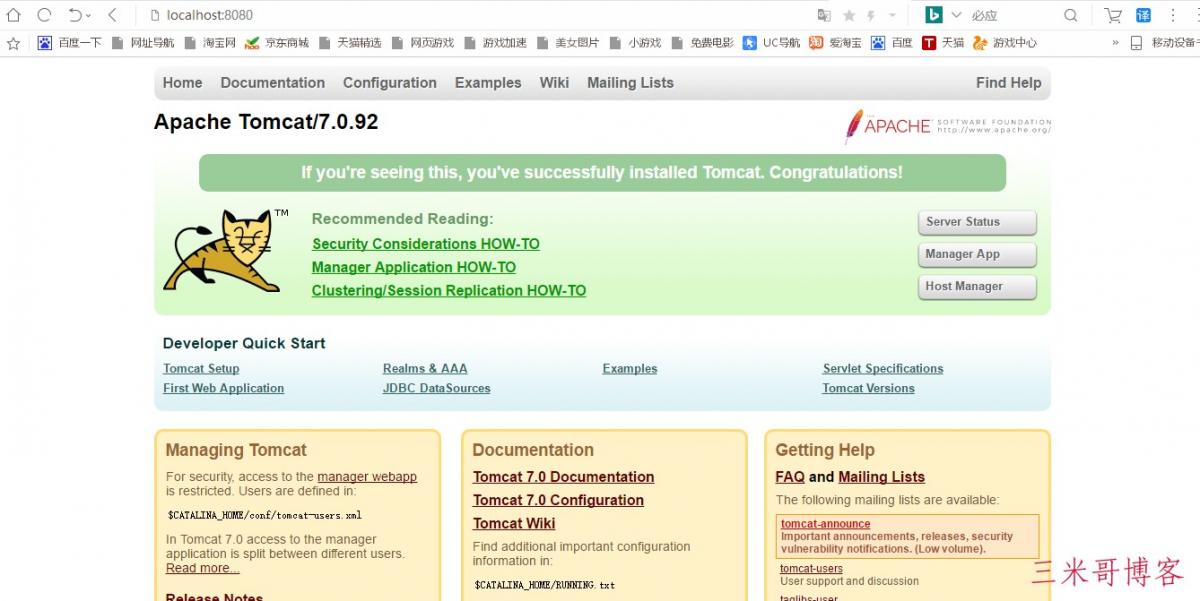
Task: Open the Tomcat 7.0 Documentation link
Action: pos(564,477)
